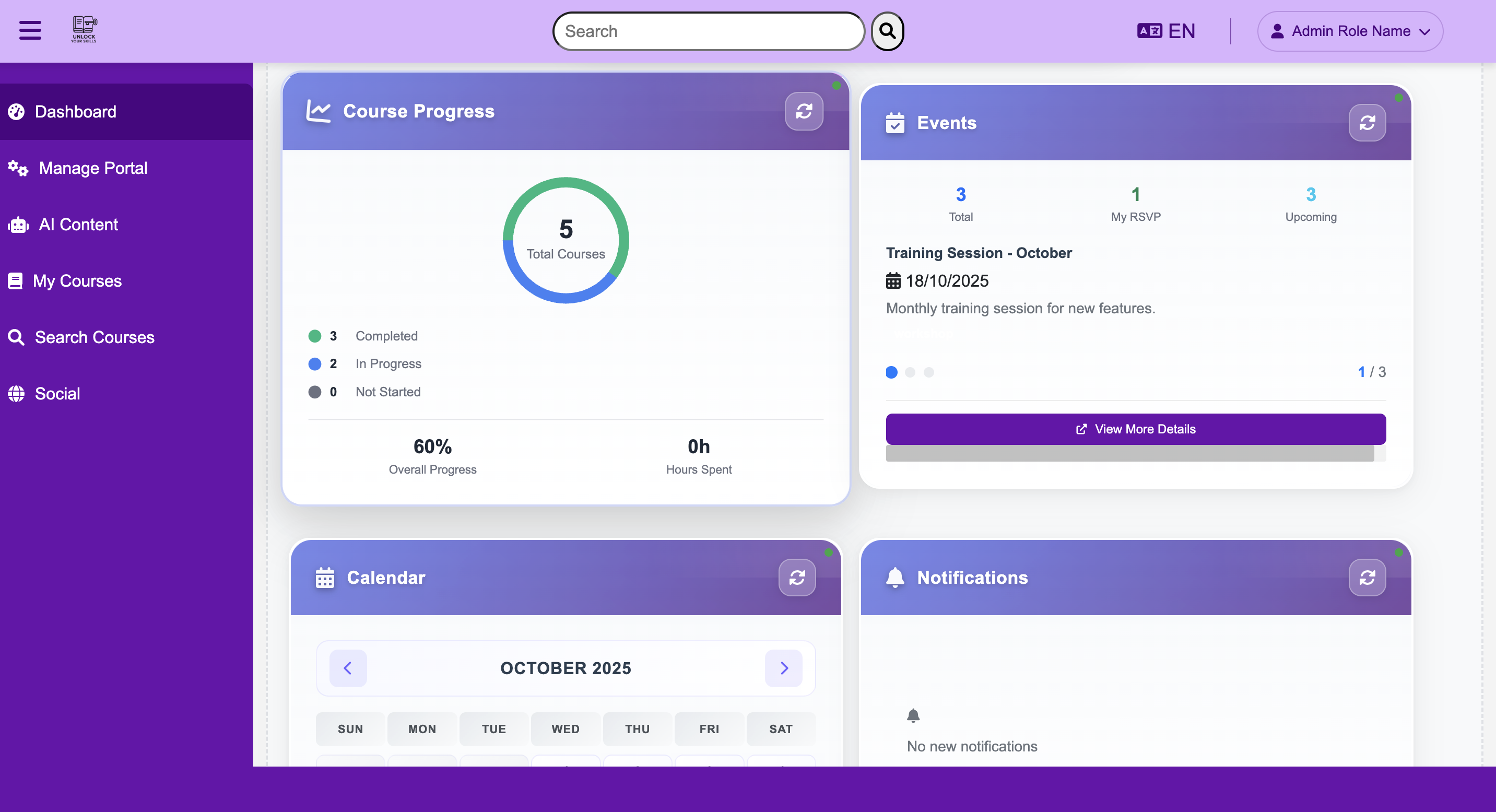Refresh the Course Progress widget
Image resolution: width=1496 pixels, height=812 pixels.
804,111
